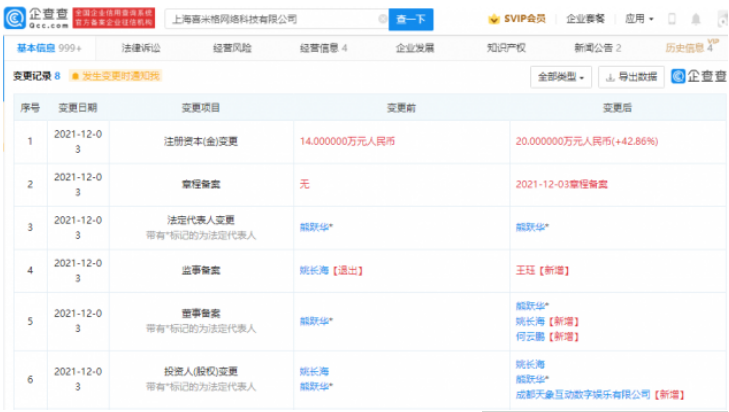
Task: Click 变更记录 section heading
Action: point(32,76)
